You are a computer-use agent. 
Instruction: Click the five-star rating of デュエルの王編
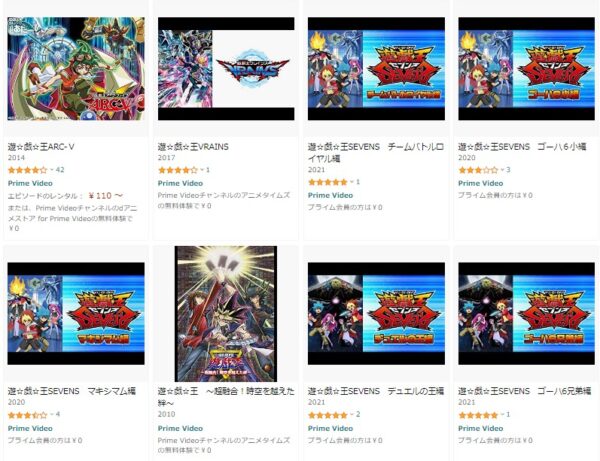328,415
